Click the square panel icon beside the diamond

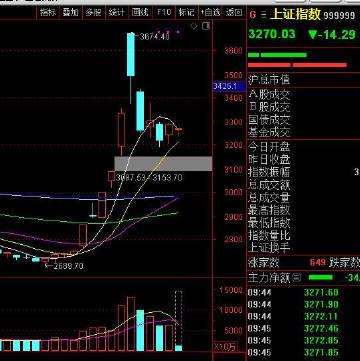pos(206,26)
